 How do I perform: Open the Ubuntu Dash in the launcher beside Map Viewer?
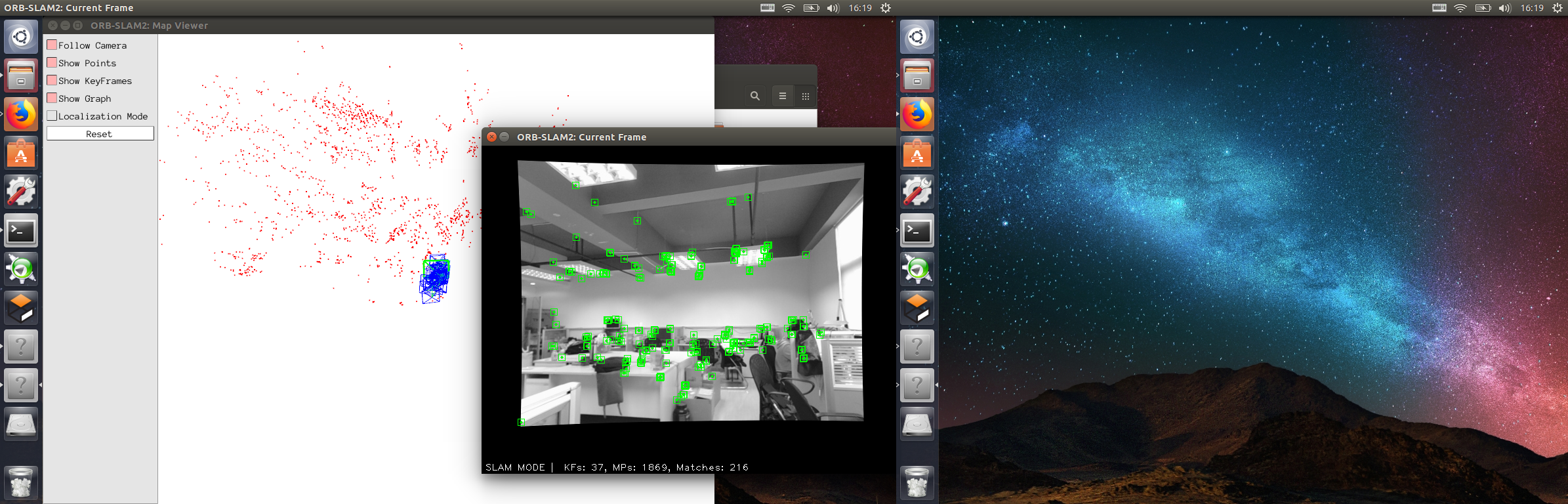coord(21,36)
